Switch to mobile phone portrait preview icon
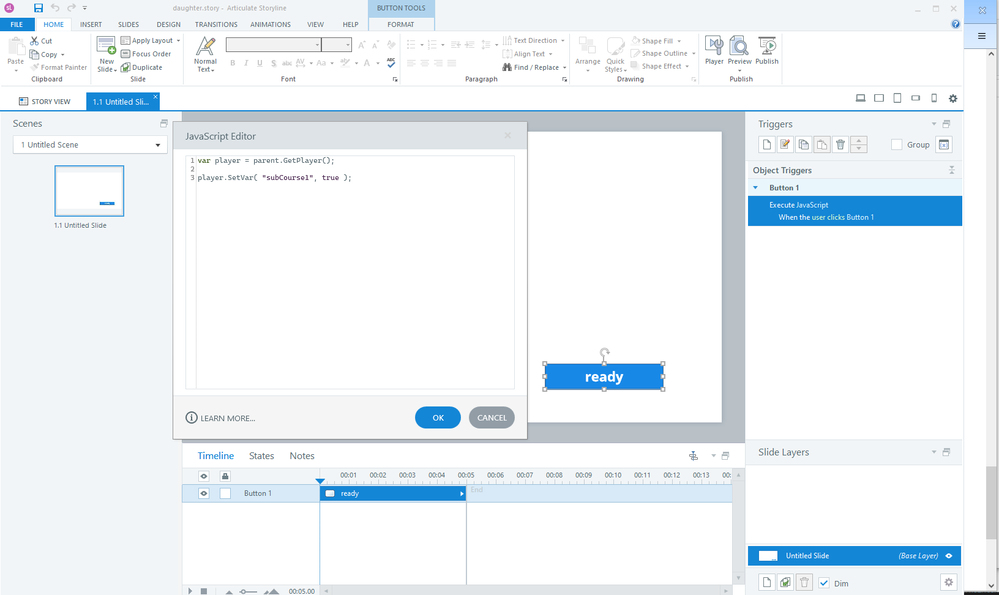 pos(934,98)
